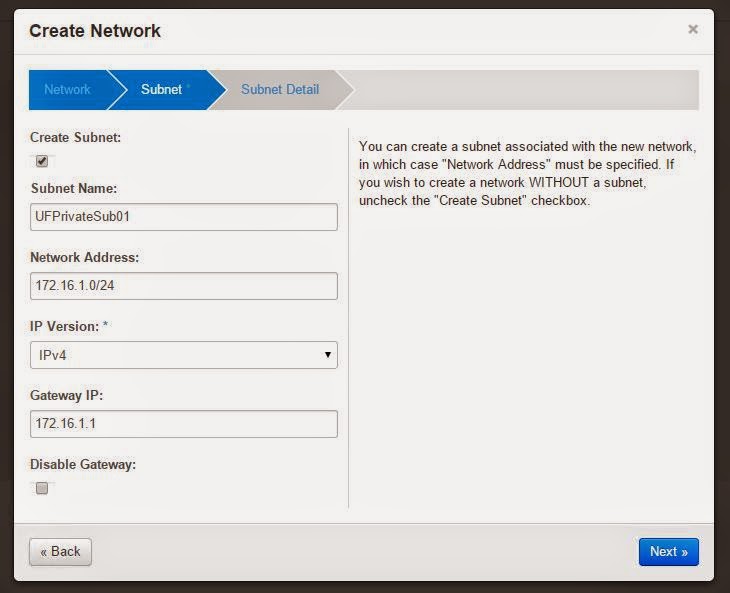Enable the Disable Gateway checkbox
The height and width of the screenshot is (593, 730).
tap(42, 488)
